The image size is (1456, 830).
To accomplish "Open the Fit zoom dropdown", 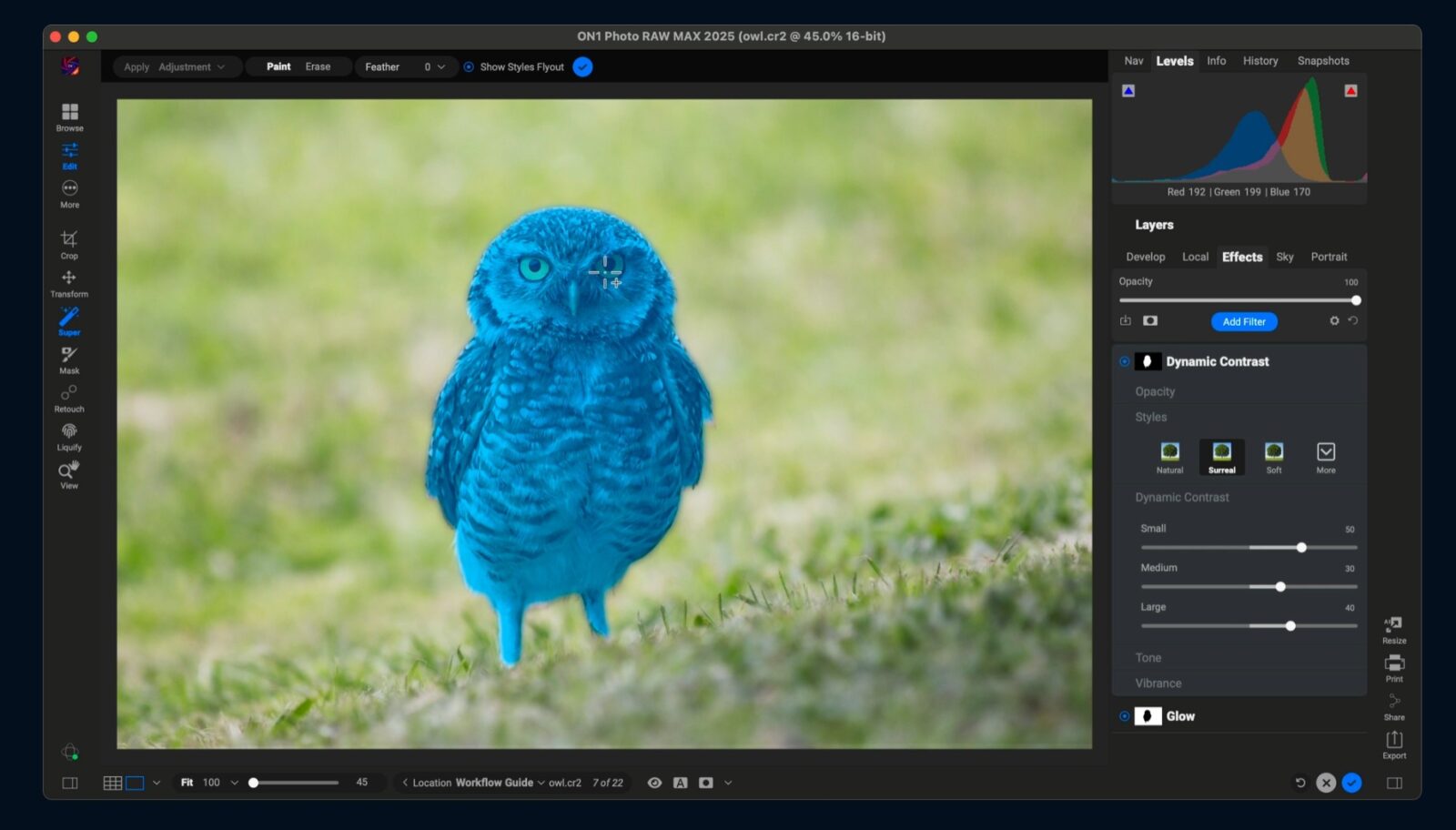I will coord(234,783).
